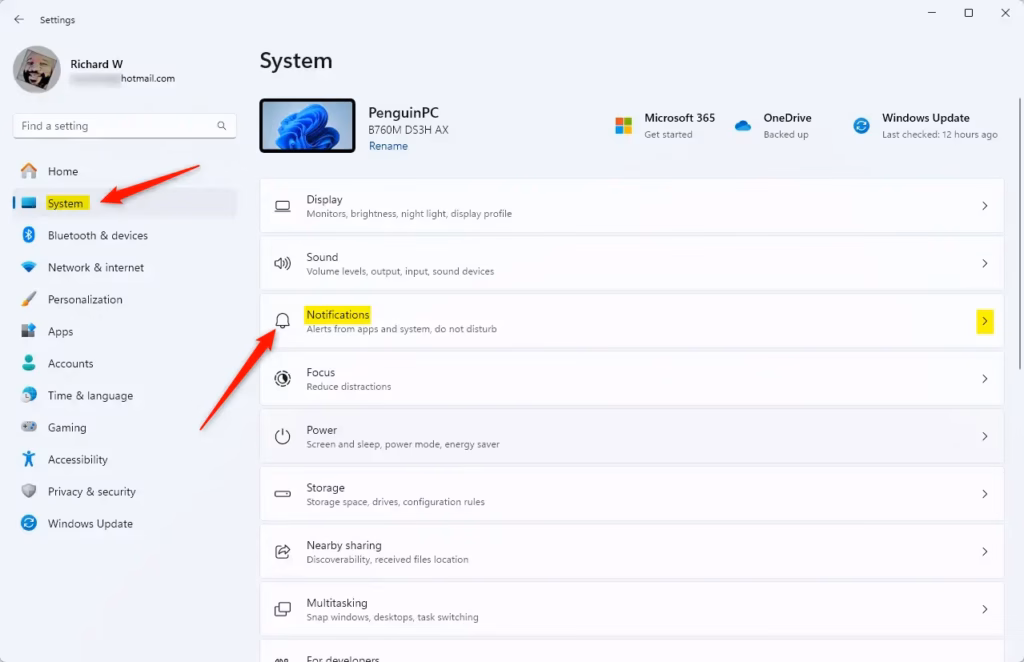Expand Multitasking via its chevron

coord(985,609)
